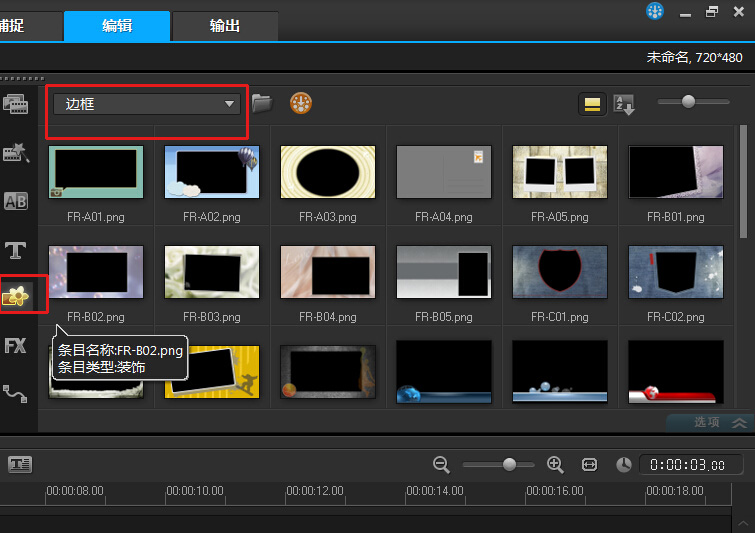Open the FX Filter library
Viewport: 755px width, 533px height.
coord(16,346)
